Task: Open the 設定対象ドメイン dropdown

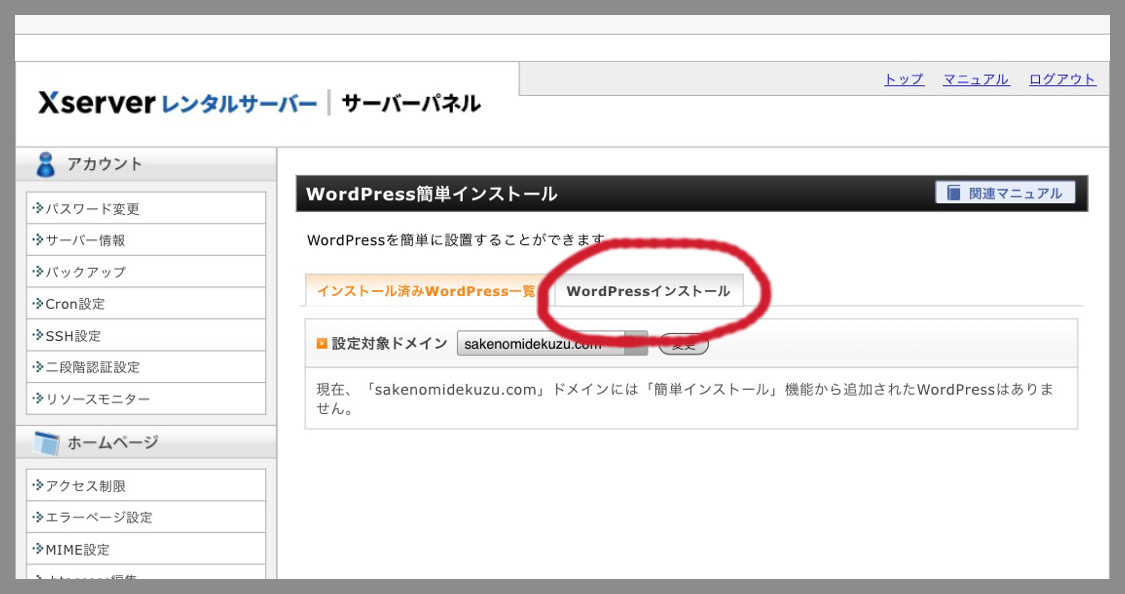Action: (552, 344)
